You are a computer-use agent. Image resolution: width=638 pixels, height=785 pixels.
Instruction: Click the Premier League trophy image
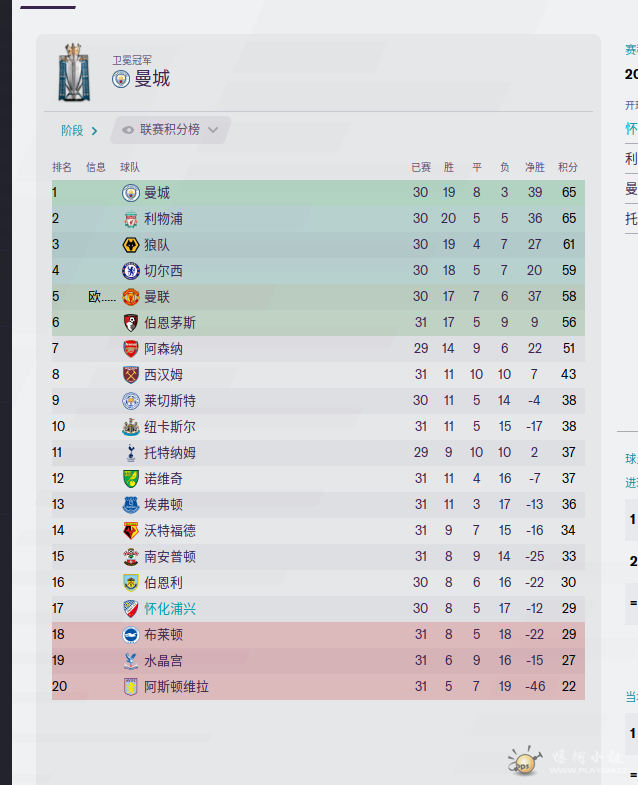coord(74,72)
